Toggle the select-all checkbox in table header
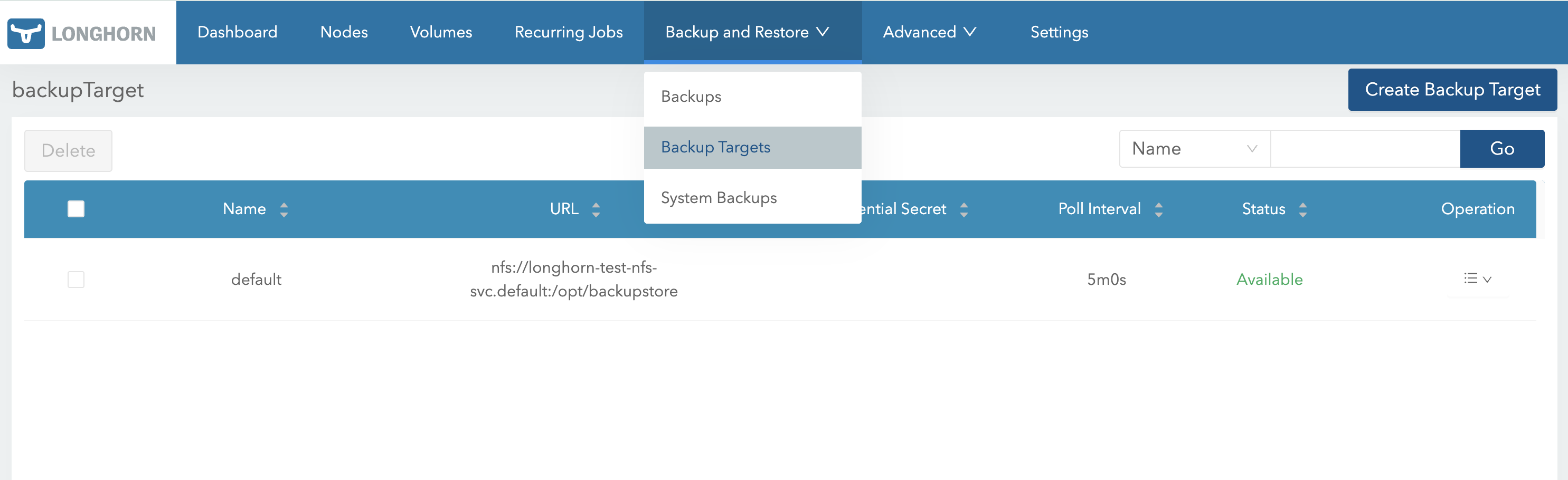Viewport: 1568px width, 480px height. [x=76, y=209]
